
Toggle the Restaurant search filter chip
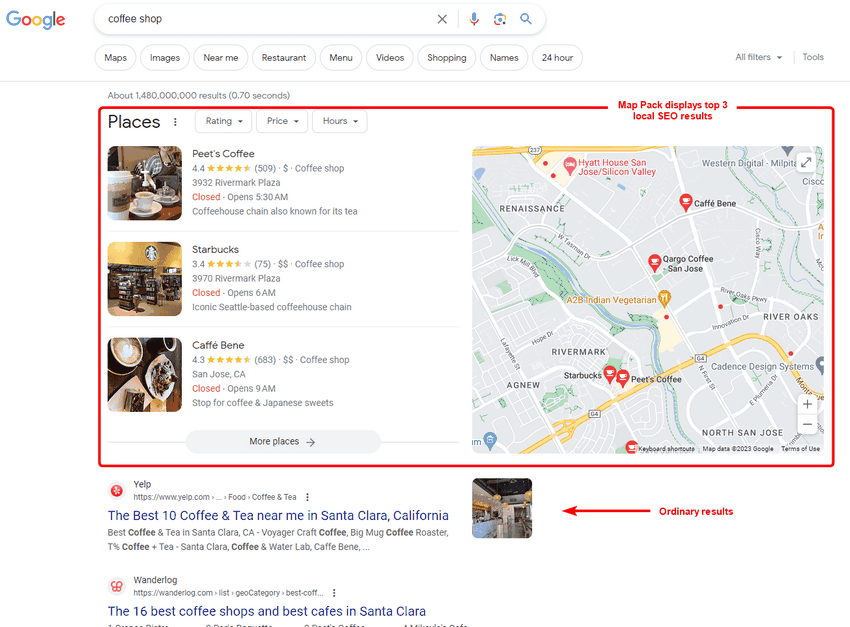point(287,57)
